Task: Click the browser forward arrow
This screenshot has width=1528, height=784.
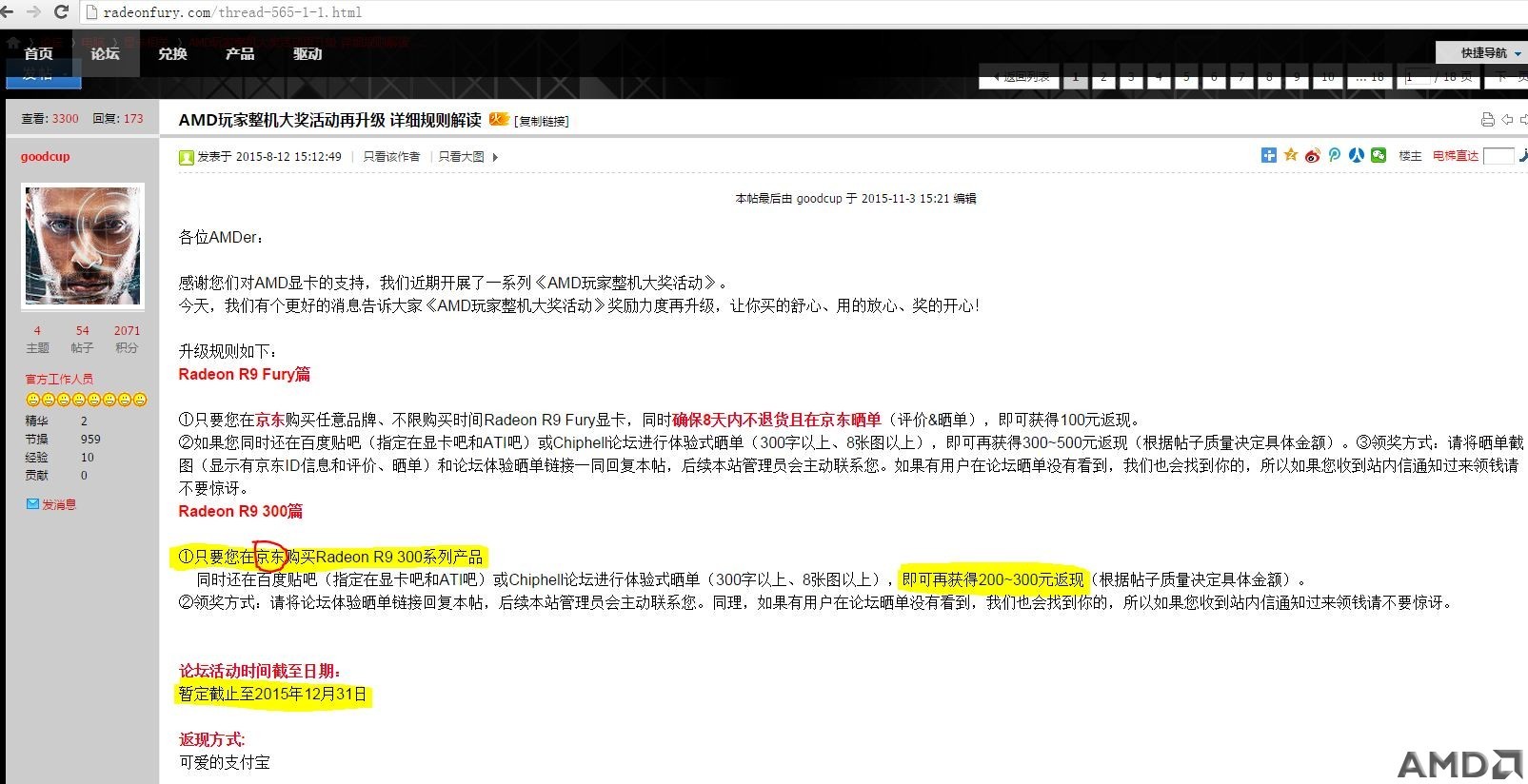Action: point(35,11)
